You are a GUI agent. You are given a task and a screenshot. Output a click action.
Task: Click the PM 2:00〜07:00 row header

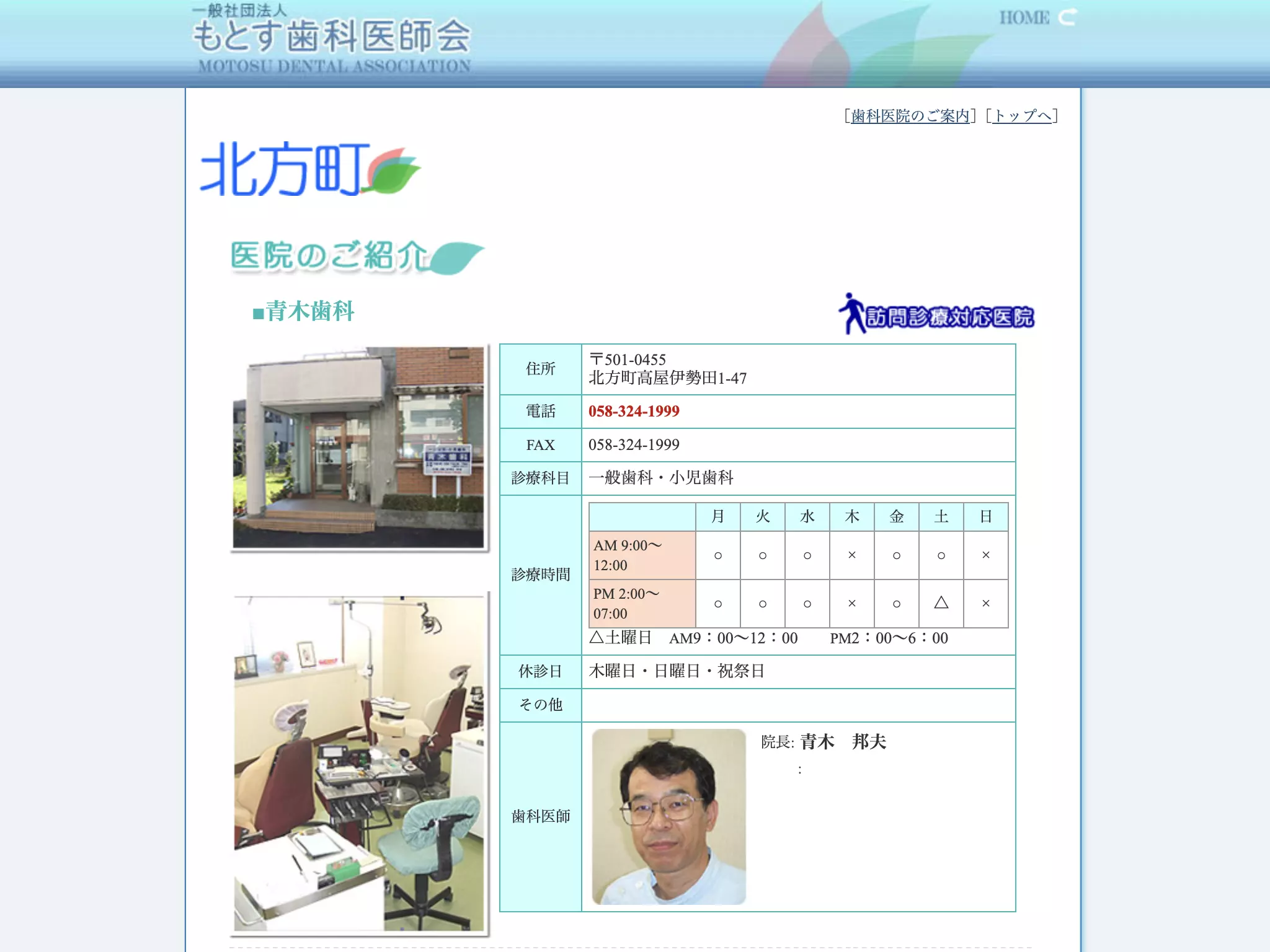click(642, 604)
